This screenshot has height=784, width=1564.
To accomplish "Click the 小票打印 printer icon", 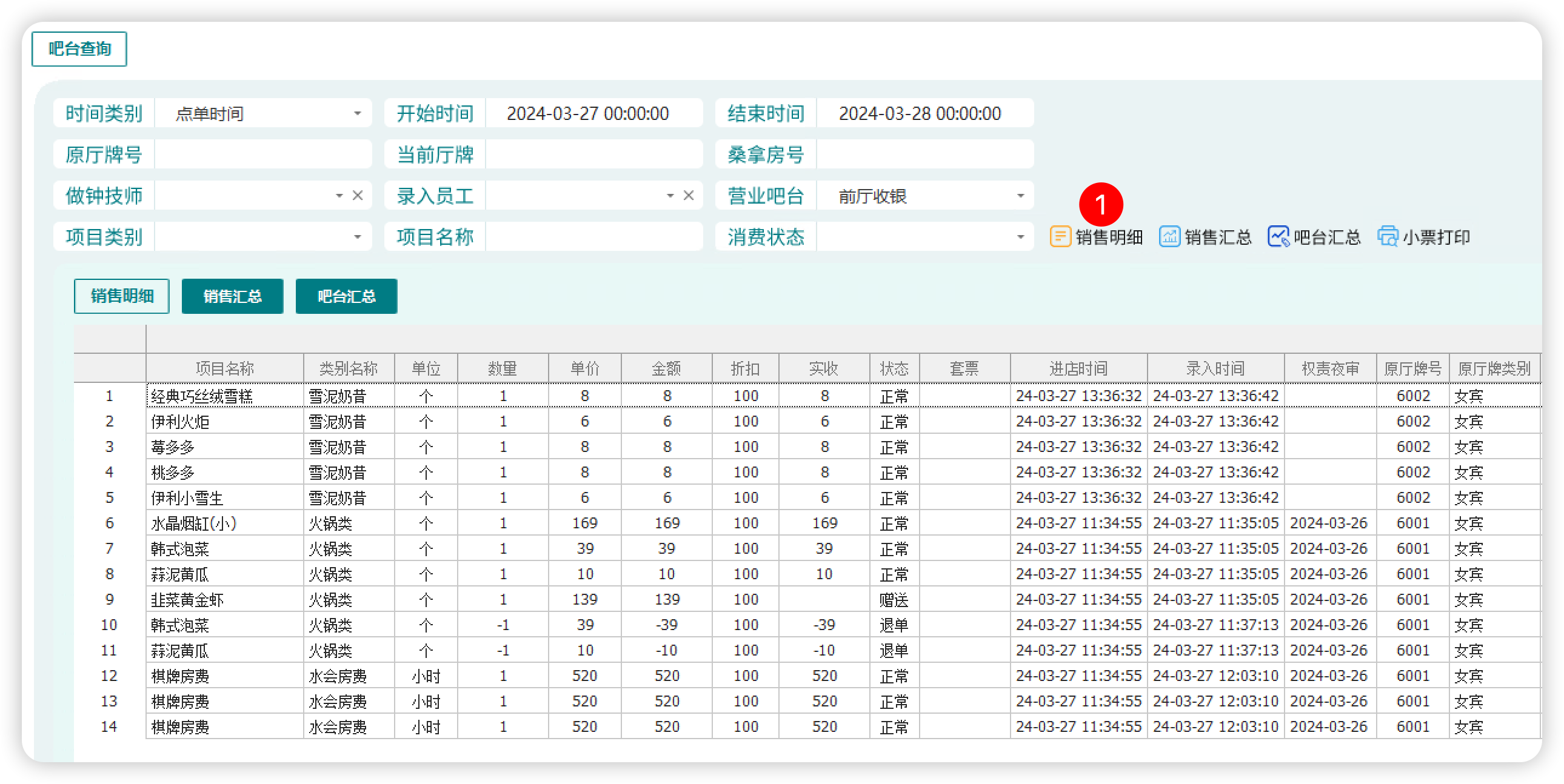I will pos(1388,237).
